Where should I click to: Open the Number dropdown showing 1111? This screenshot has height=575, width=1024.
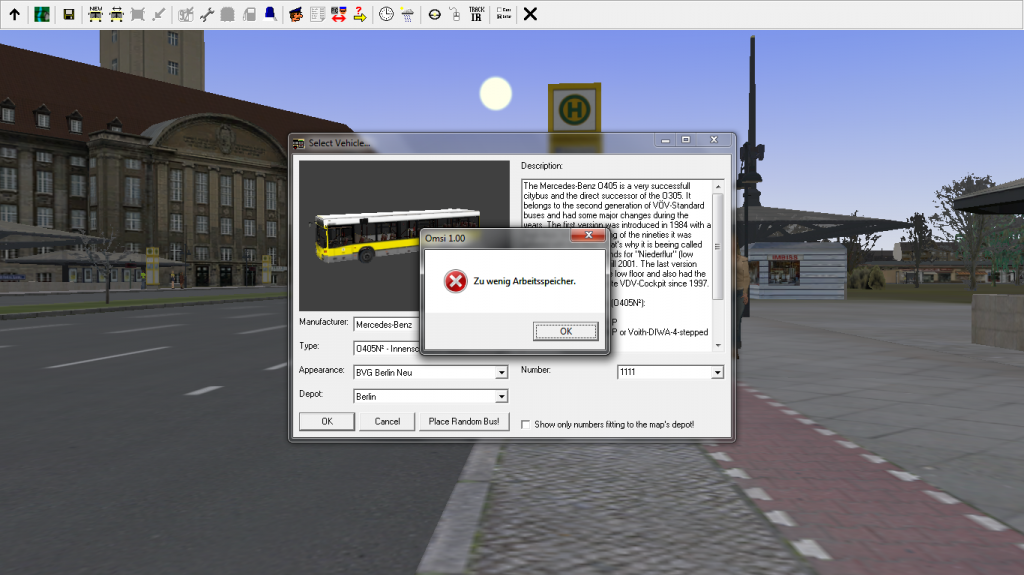pyautogui.click(x=717, y=372)
